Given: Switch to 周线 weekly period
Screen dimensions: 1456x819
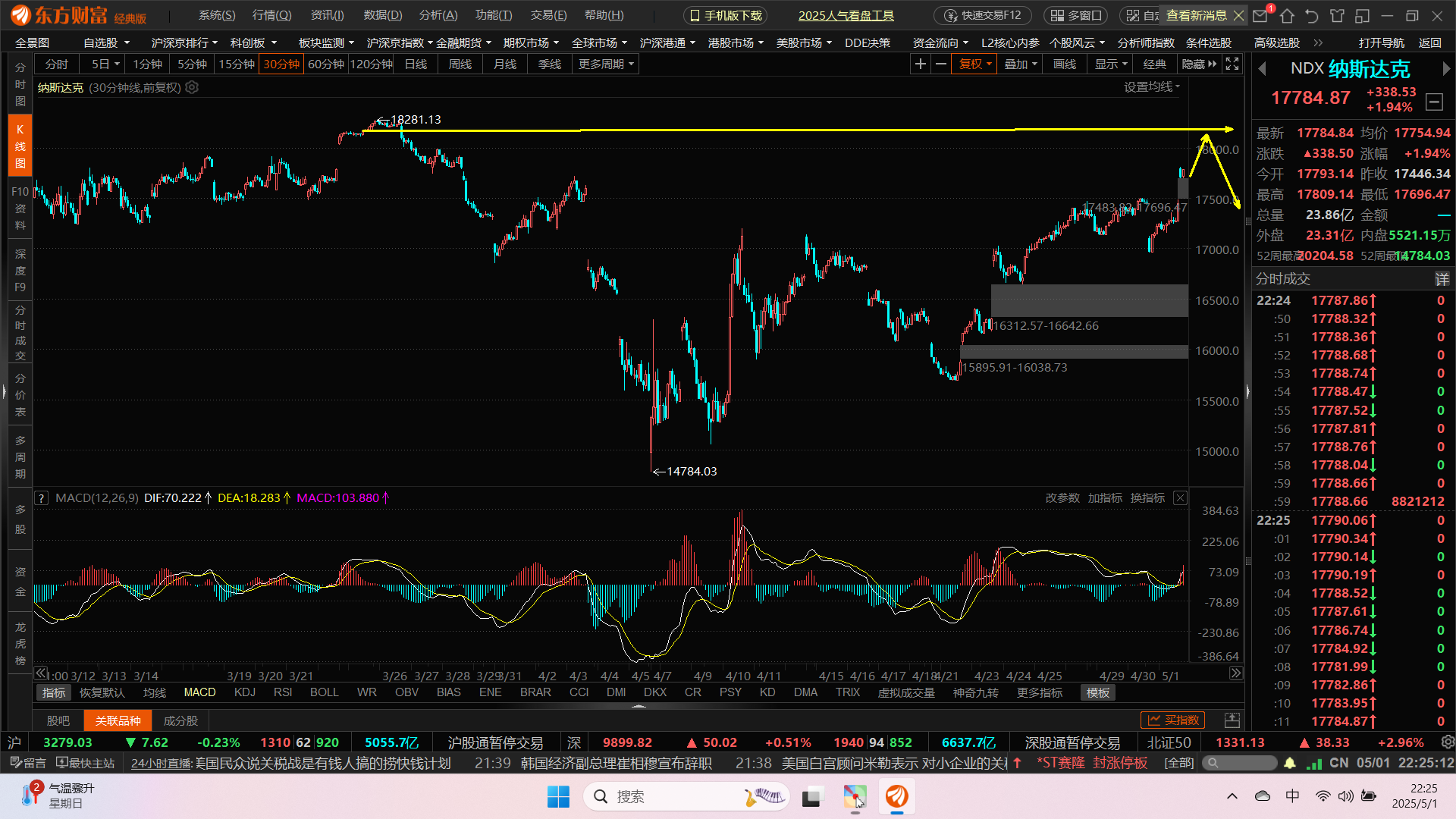Looking at the screenshot, I should point(460,64).
